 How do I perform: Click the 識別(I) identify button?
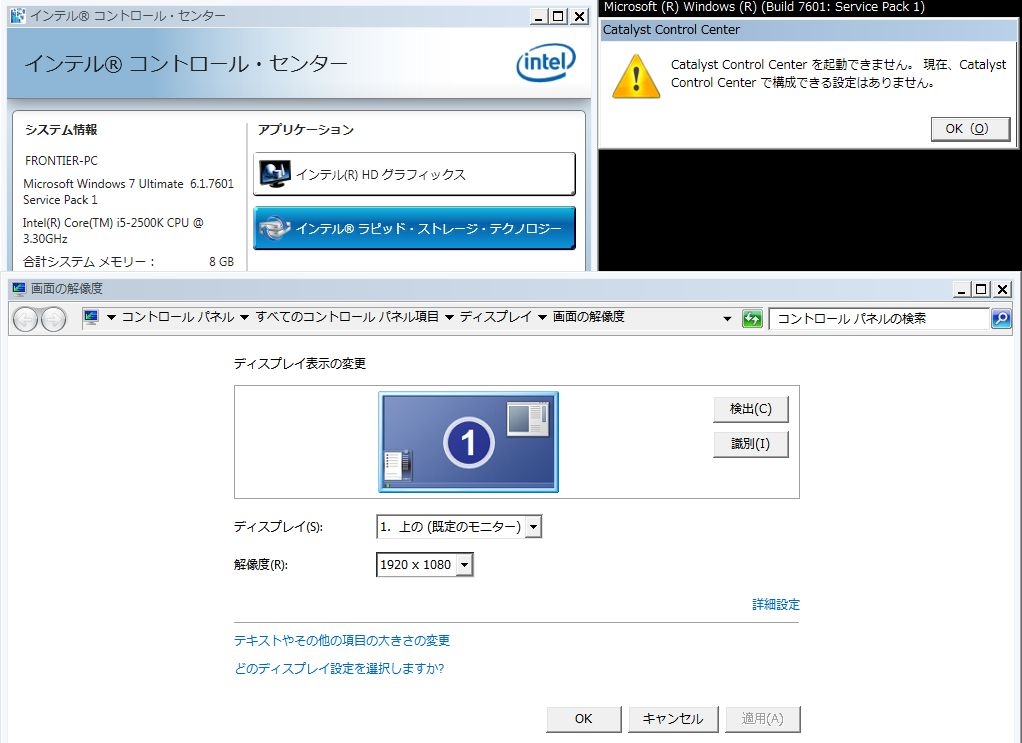click(751, 444)
